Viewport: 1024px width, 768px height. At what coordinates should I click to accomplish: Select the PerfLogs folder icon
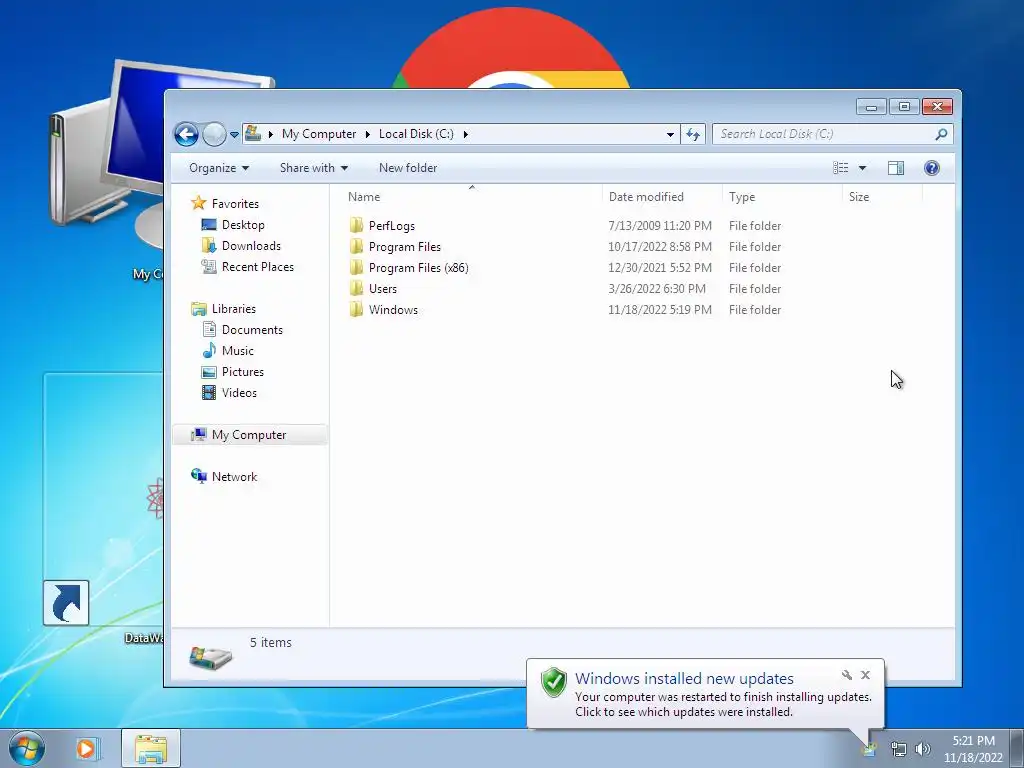(x=357, y=225)
